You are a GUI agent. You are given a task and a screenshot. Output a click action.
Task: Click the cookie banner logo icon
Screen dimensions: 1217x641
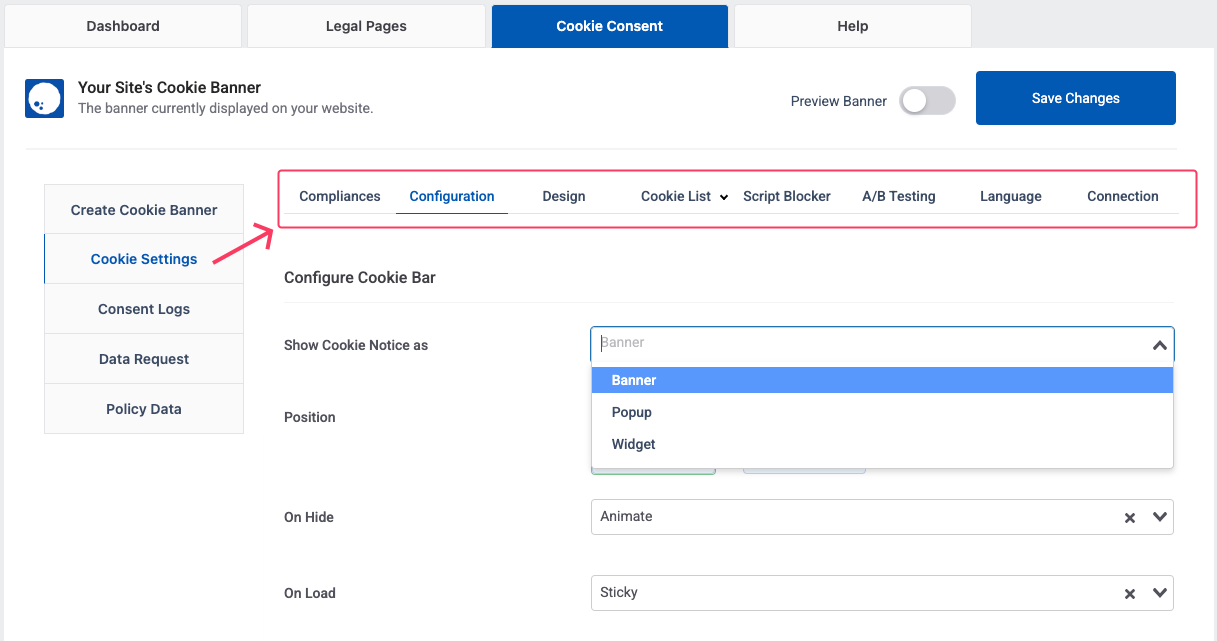(x=45, y=98)
